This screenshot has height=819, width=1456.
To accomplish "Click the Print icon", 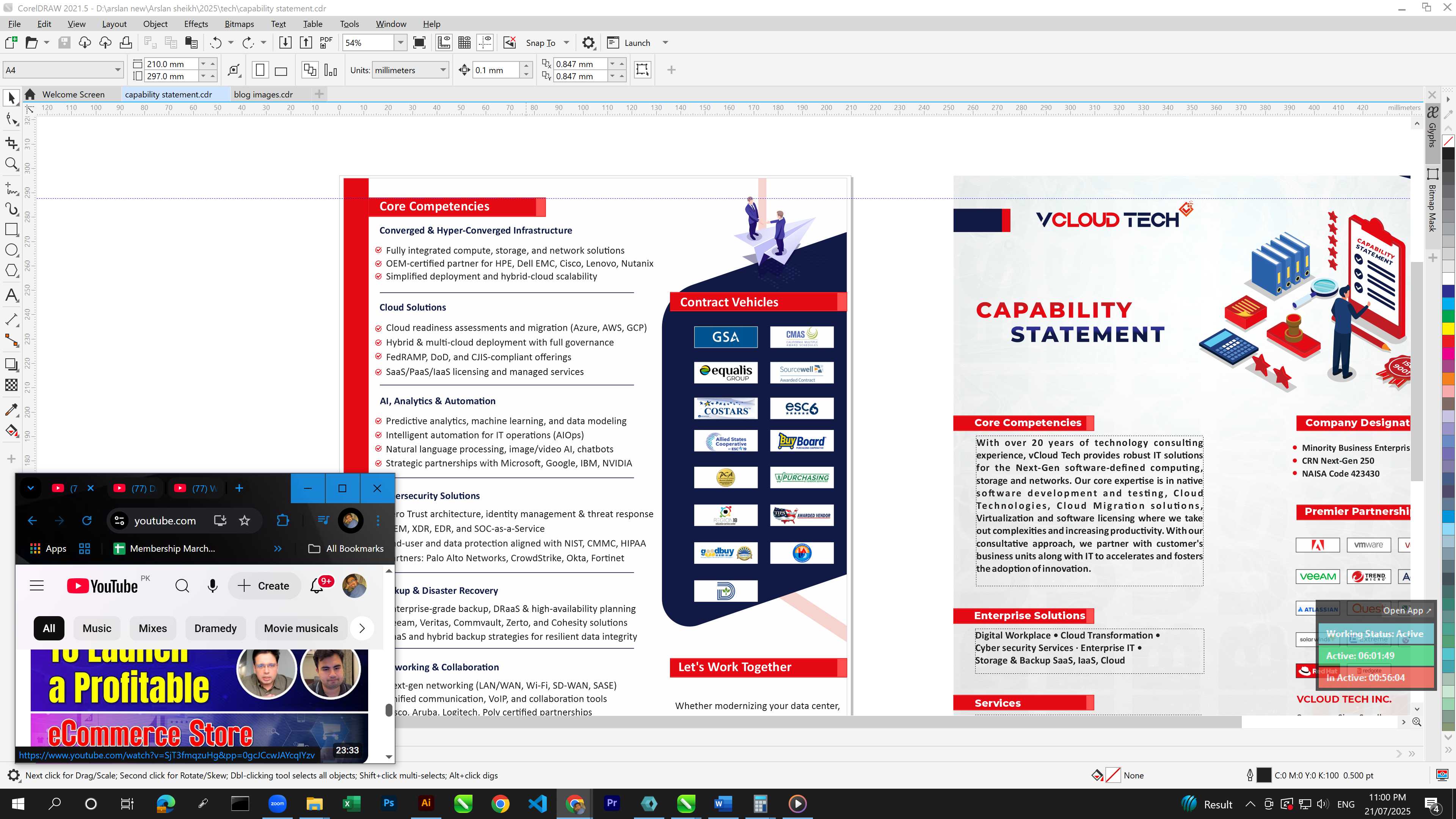I will pyautogui.click(x=126, y=43).
